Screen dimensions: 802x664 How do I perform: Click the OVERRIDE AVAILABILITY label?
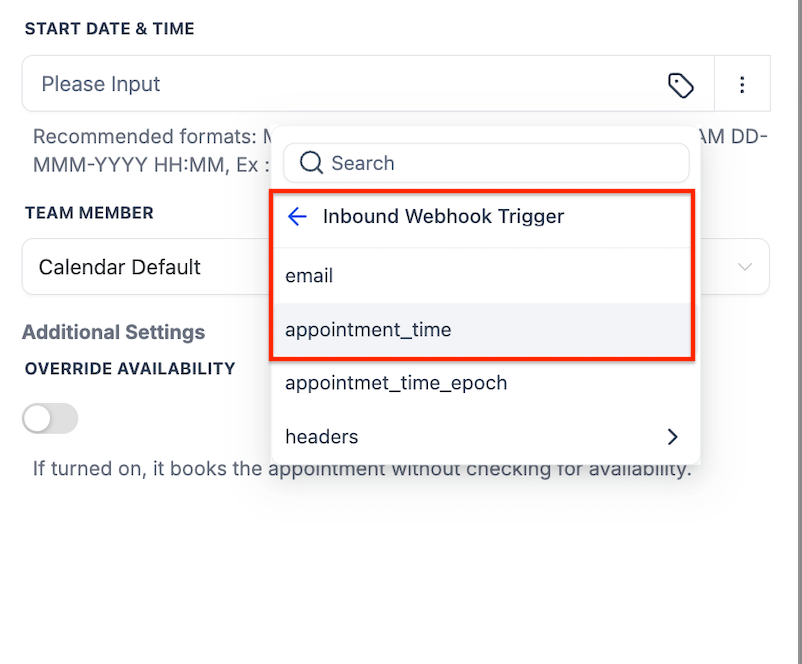(x=130, y=368)
